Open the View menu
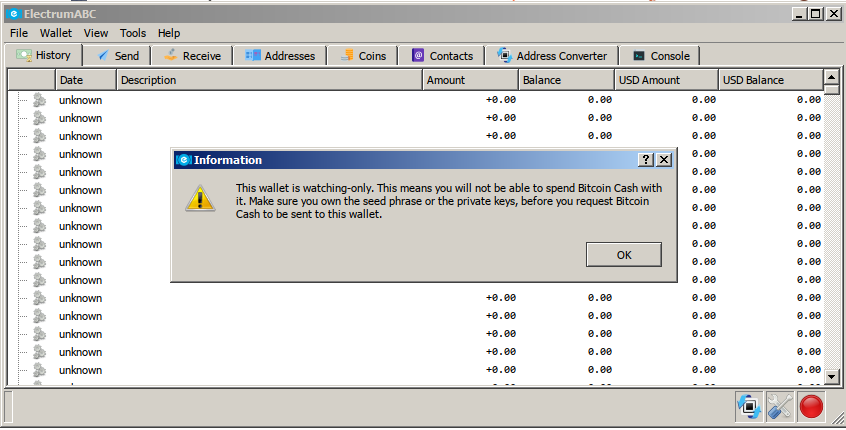The width and height of the screenshot is (846, 430). [95, 33]
